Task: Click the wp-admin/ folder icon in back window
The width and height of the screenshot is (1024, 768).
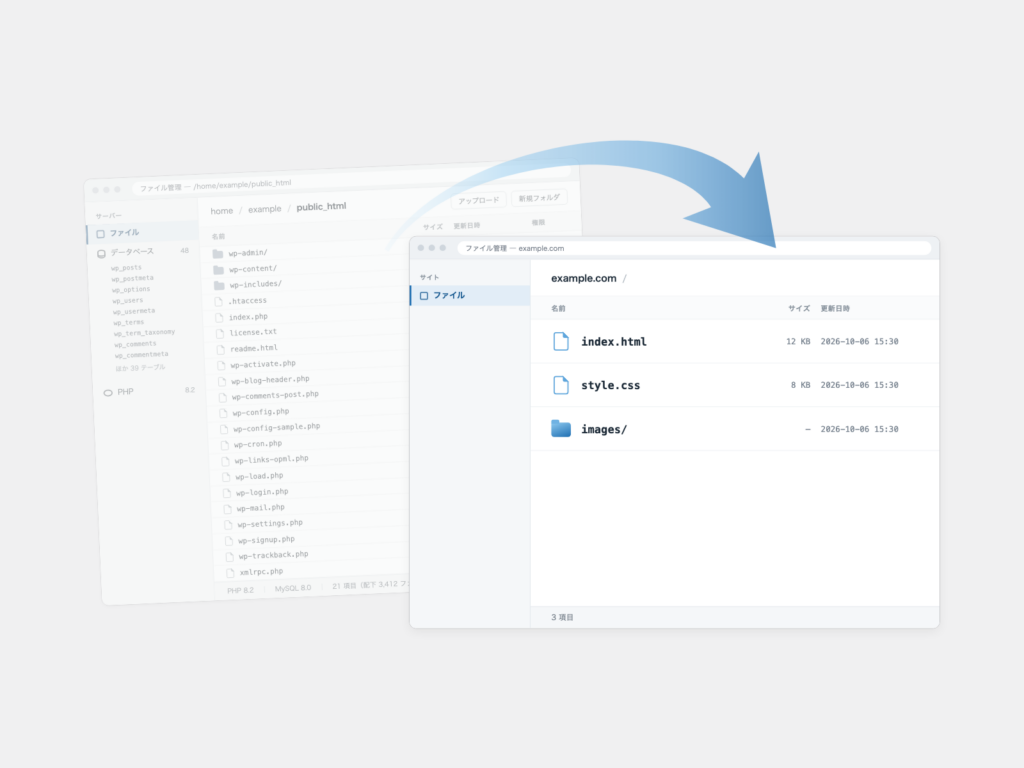Action: (x=218, y=253)
